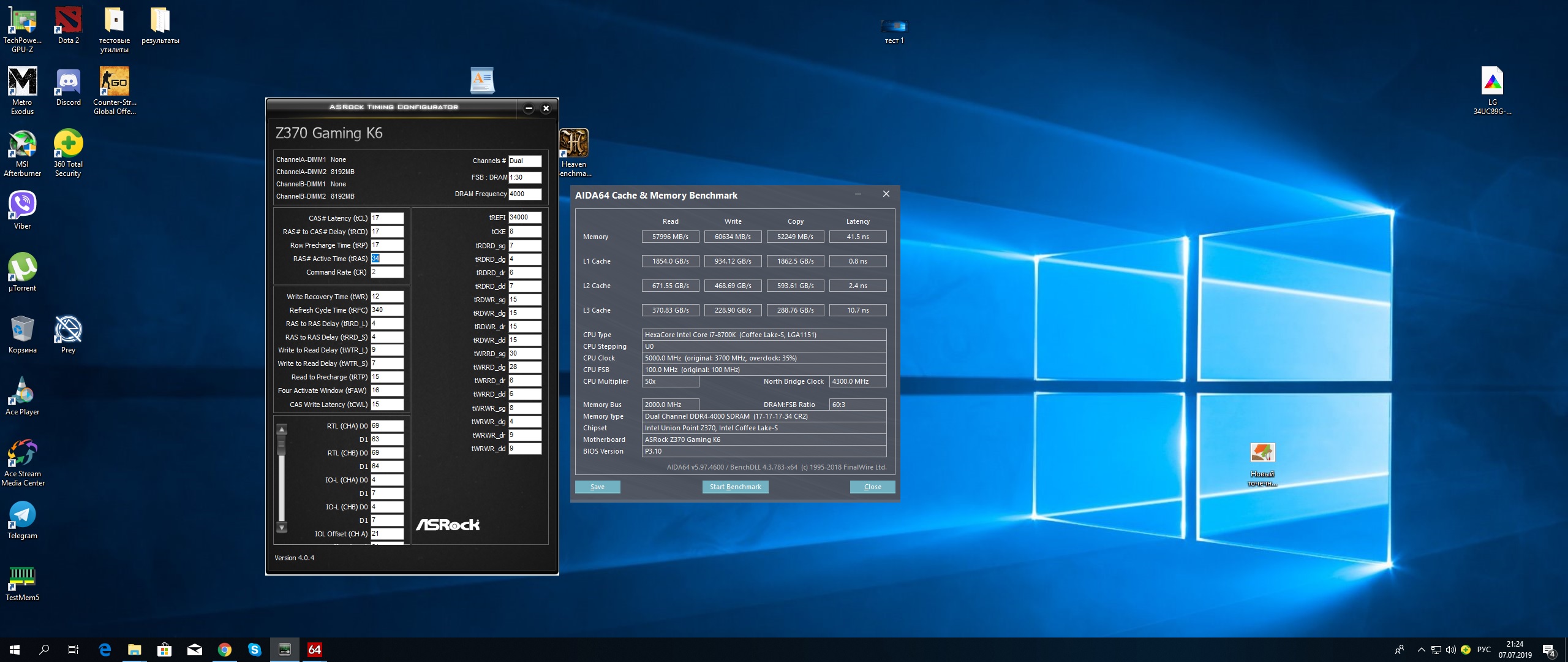This screenshot has width=1568, height=662.
Task: Launch the MSI Afterburner desktop icon
Action: coord(22,146)
